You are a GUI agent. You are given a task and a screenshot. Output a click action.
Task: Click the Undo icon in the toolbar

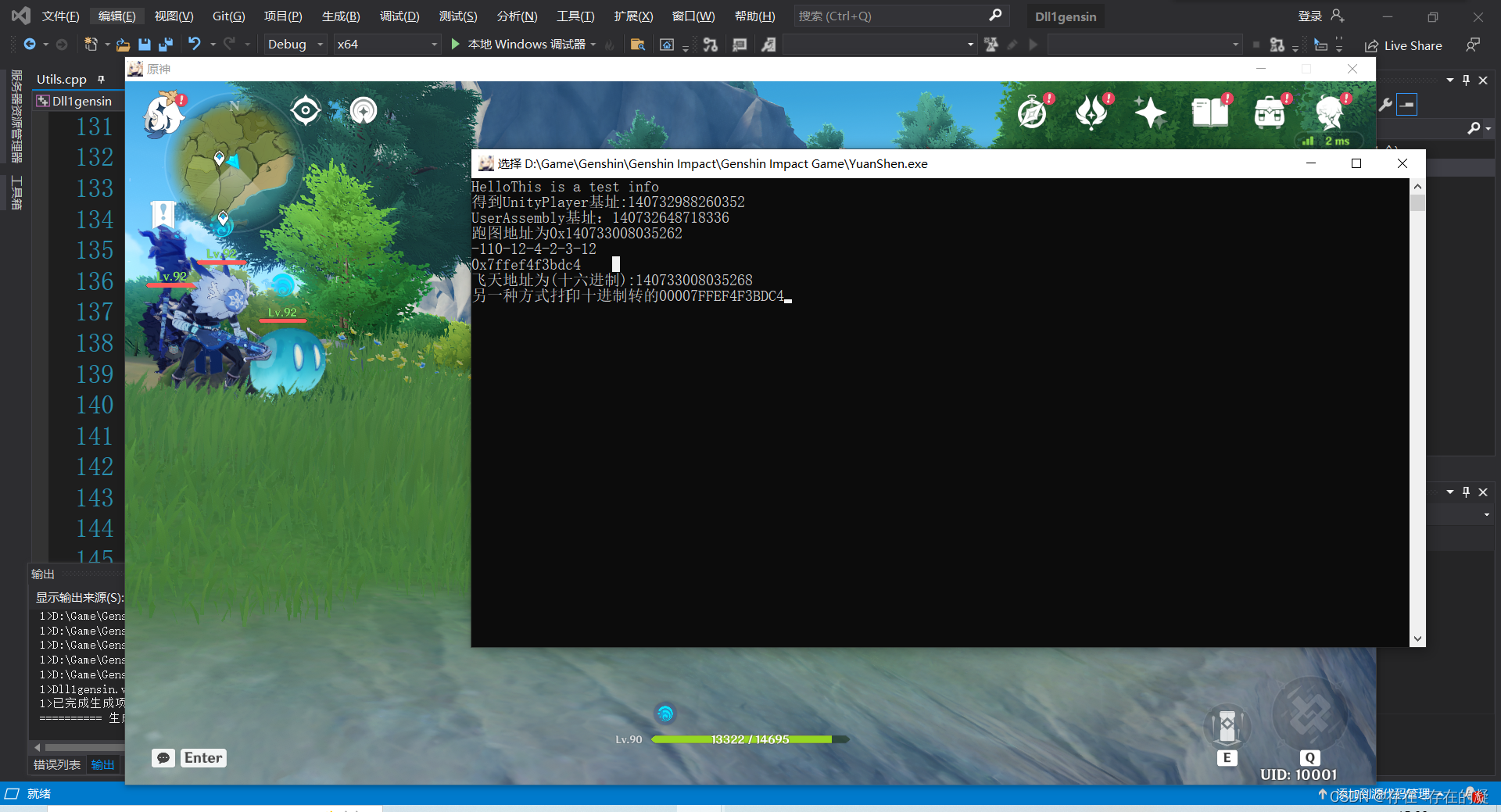[196, 45]
